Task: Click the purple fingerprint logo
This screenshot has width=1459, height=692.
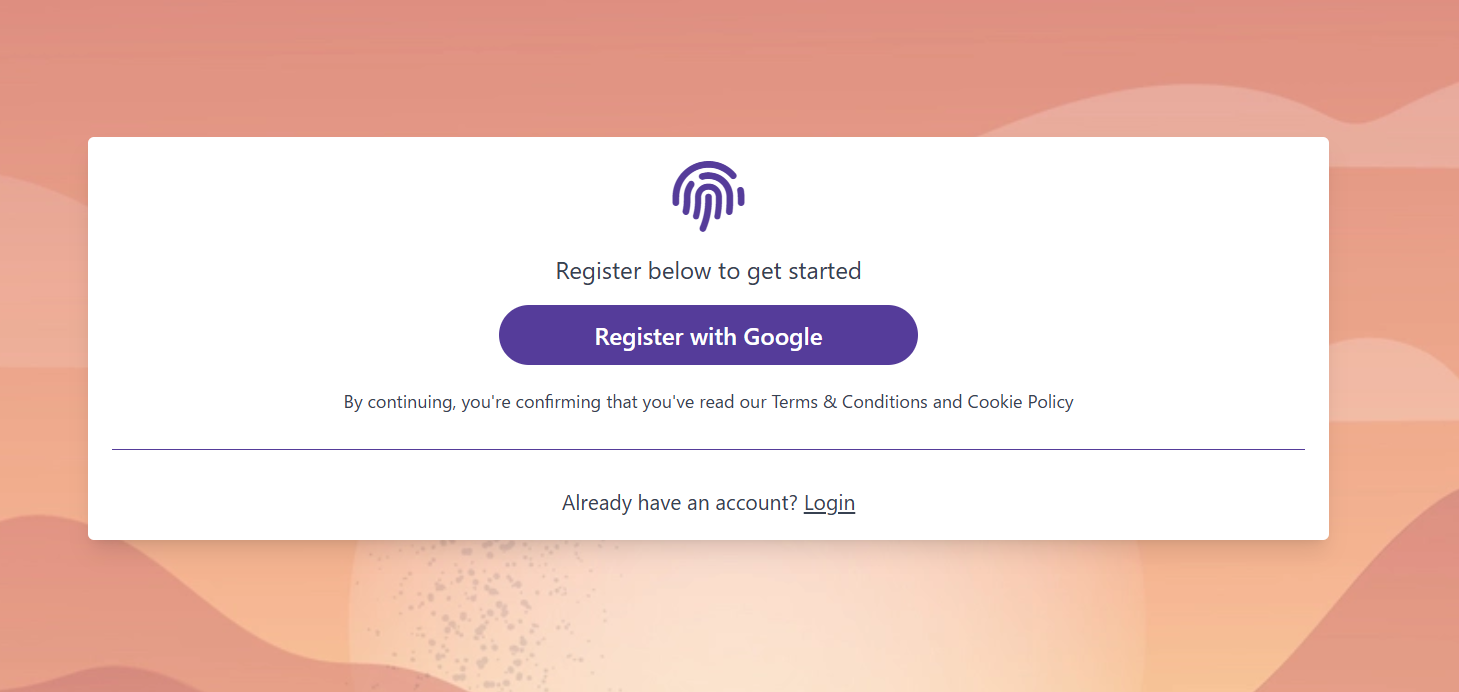Action: [x=708, y=196]
